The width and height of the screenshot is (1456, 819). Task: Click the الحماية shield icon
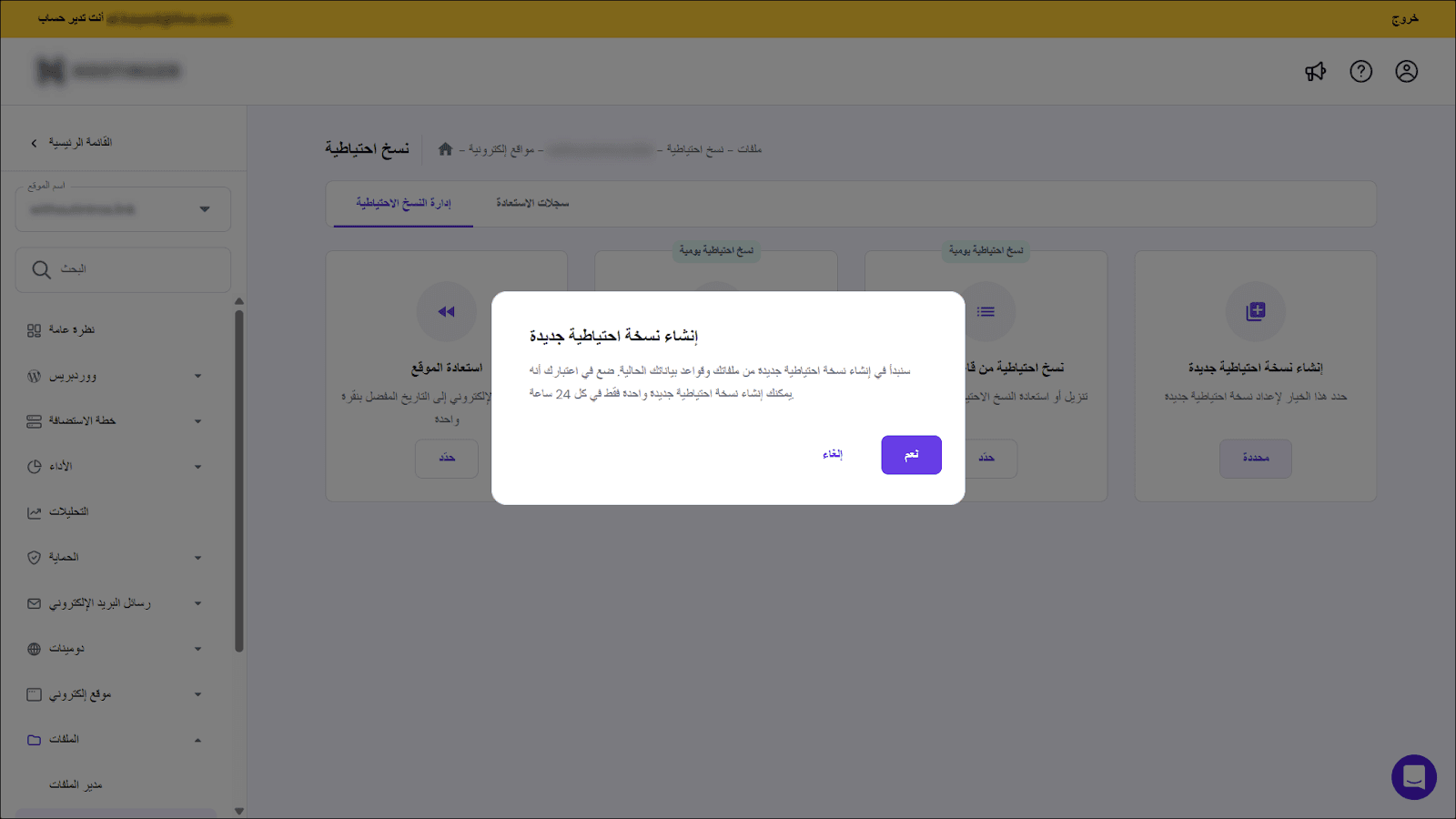(33, 557)
